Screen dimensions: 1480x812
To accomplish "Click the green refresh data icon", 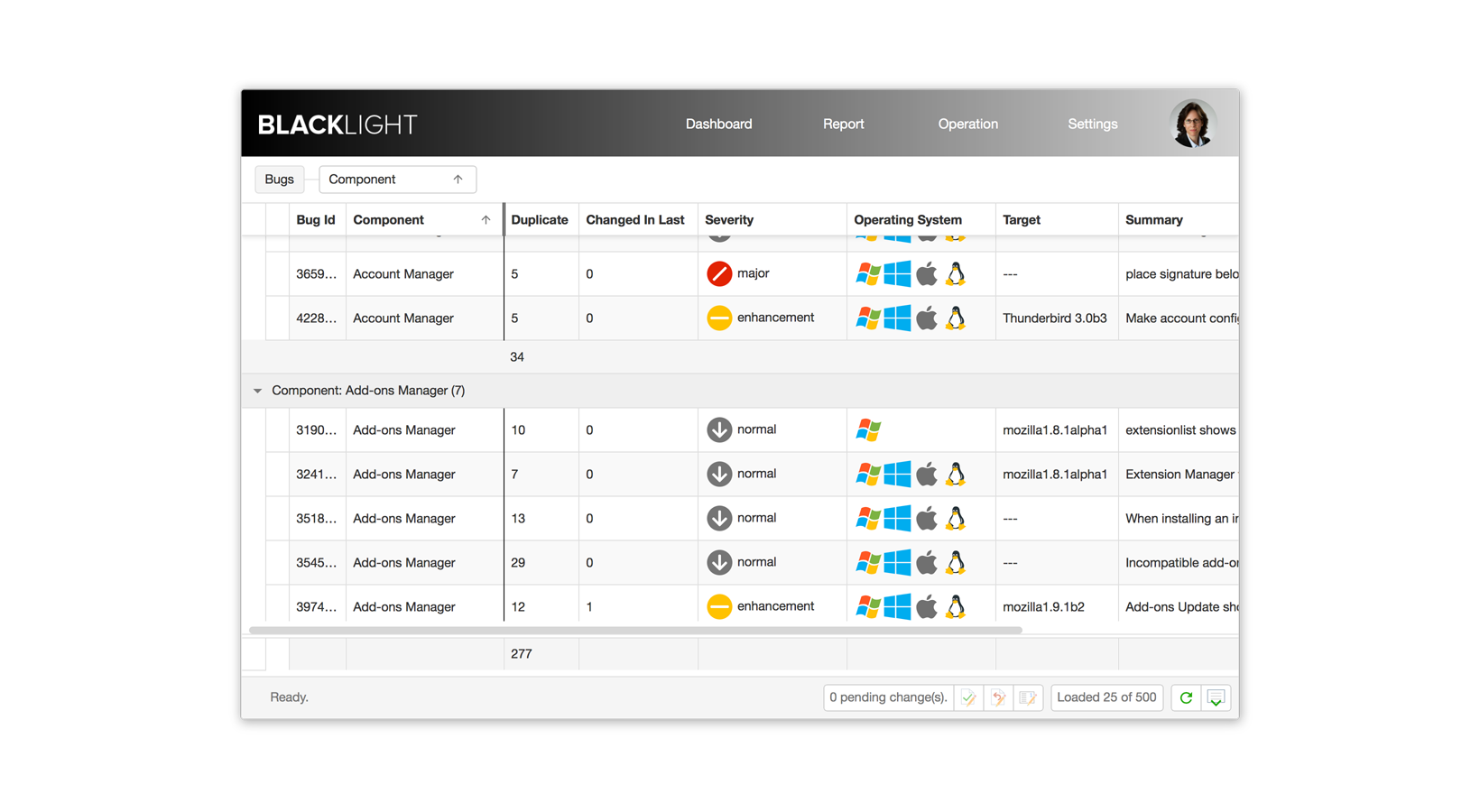I will coord(1186,697).
